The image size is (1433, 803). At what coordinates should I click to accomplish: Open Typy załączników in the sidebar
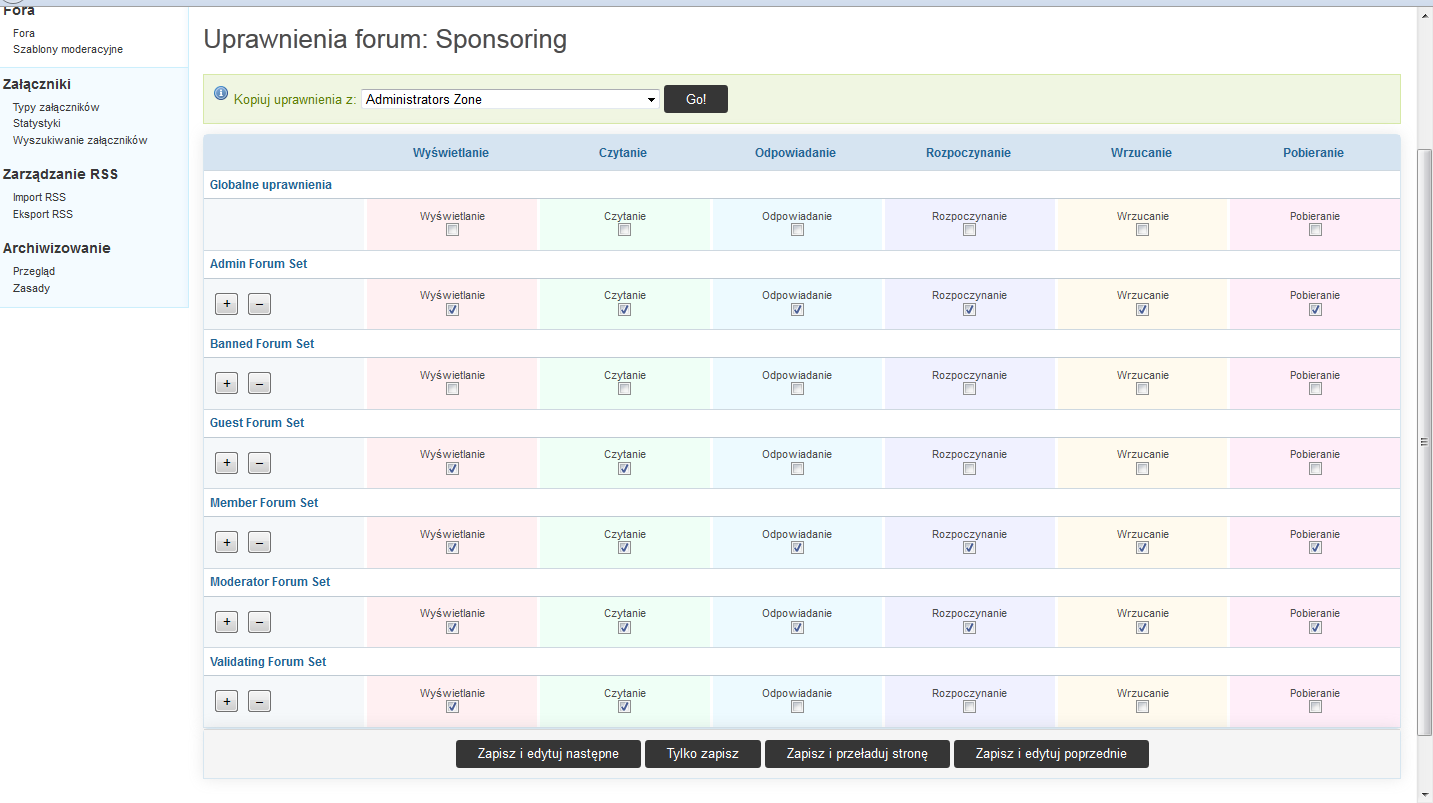[x=56, y=107]
